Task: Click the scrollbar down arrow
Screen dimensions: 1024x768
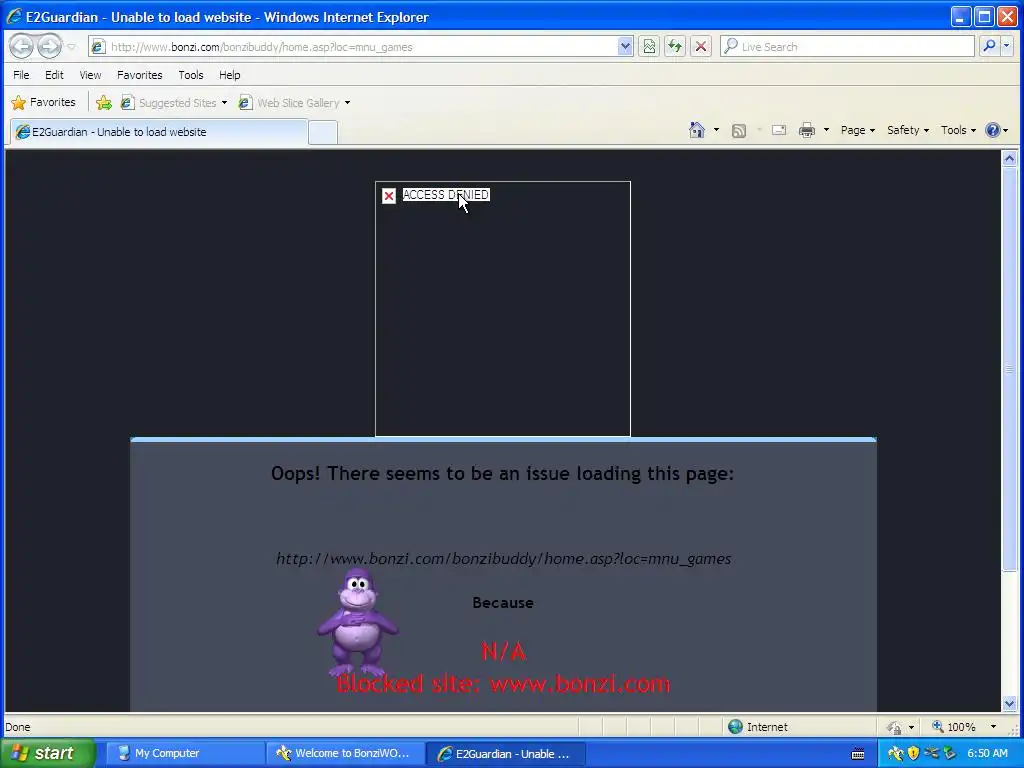Action: pyautogui.click(x=1010, y=703)
